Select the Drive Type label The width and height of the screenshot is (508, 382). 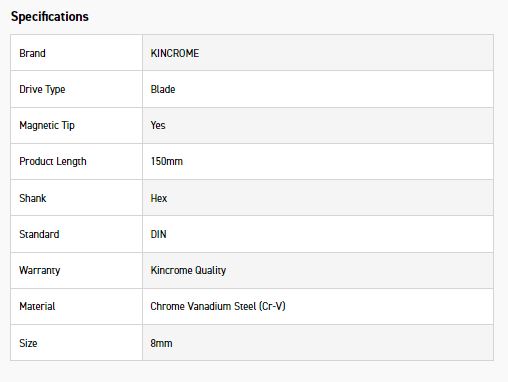click(x=42, y=89)
